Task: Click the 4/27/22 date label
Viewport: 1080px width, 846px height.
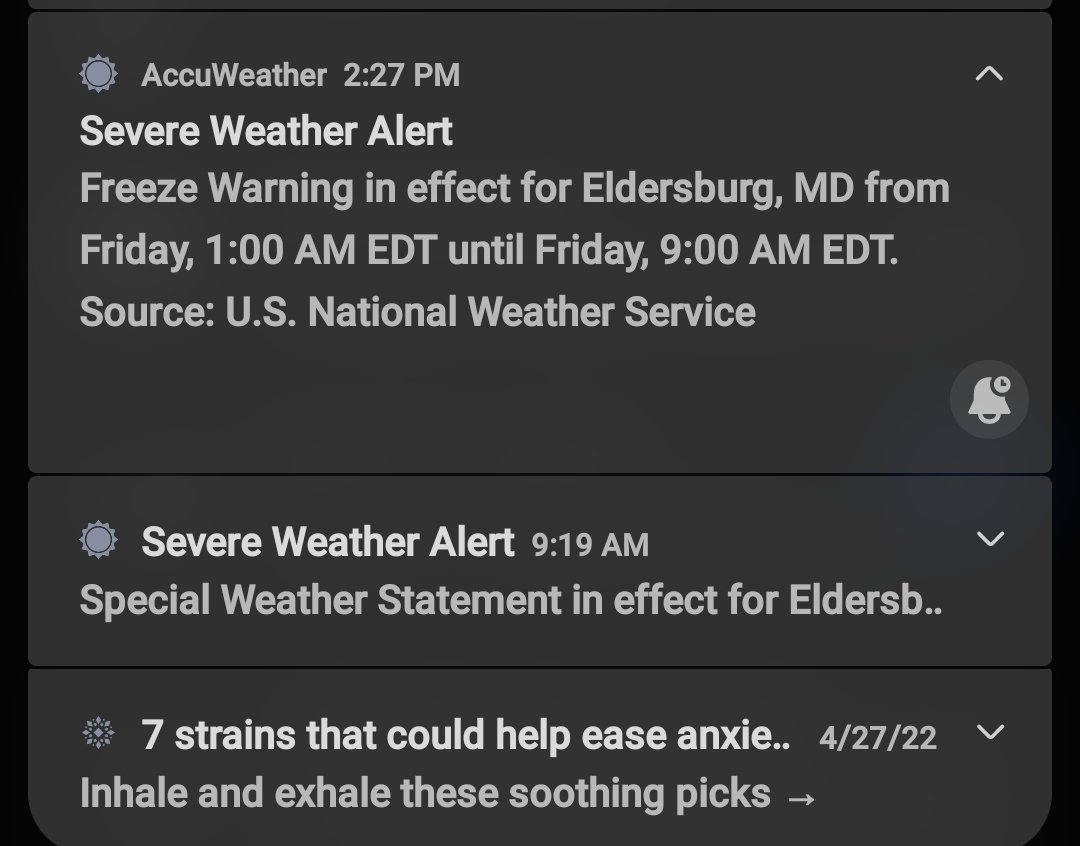Action: coord(878,739)
